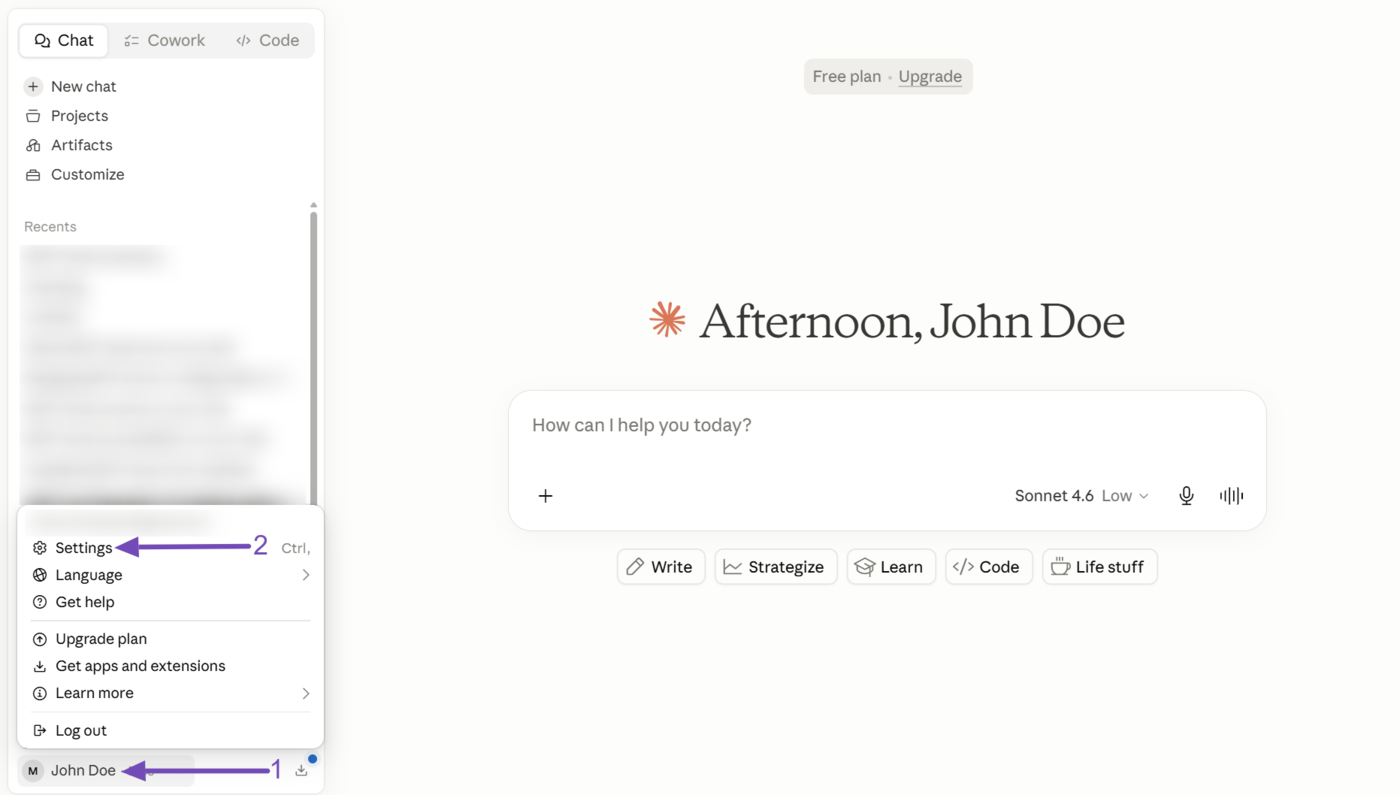Viewport: 1400px width, 795px height.
Task: Expand the Learn more submenu
Action: pos(170,693)
